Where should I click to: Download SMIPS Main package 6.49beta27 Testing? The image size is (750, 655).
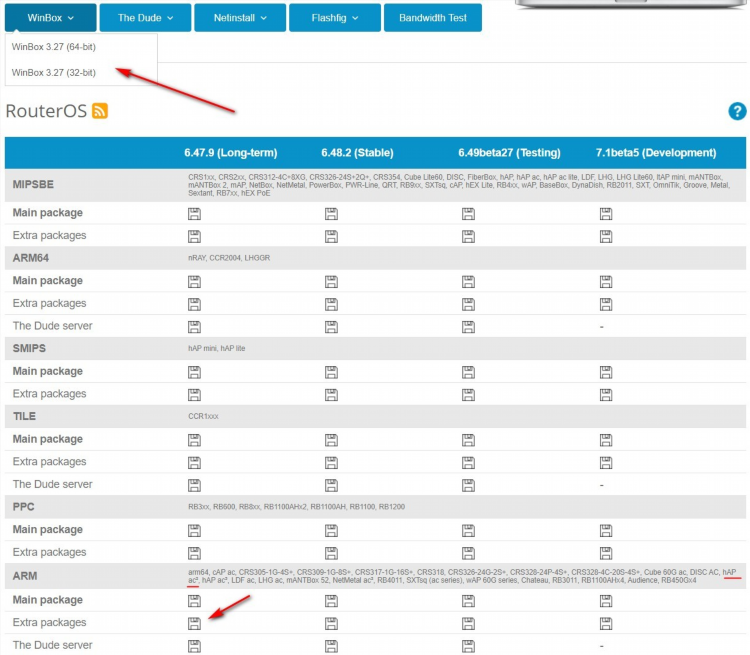point(468,372)
